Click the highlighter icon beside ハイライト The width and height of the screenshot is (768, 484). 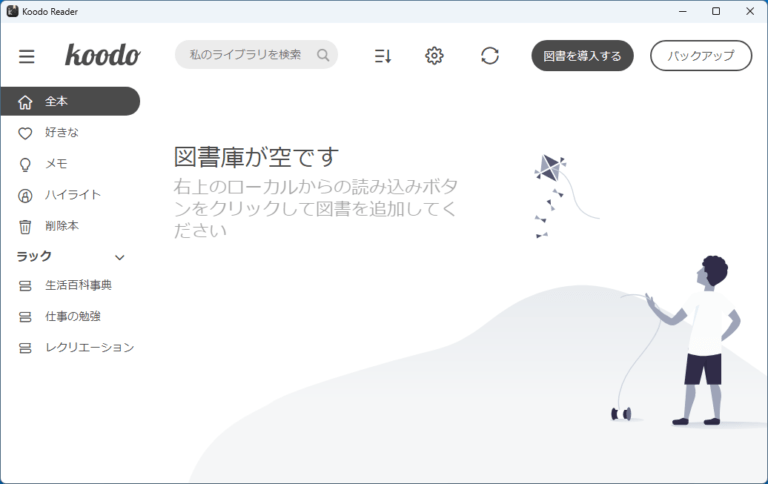coord(25,196)
